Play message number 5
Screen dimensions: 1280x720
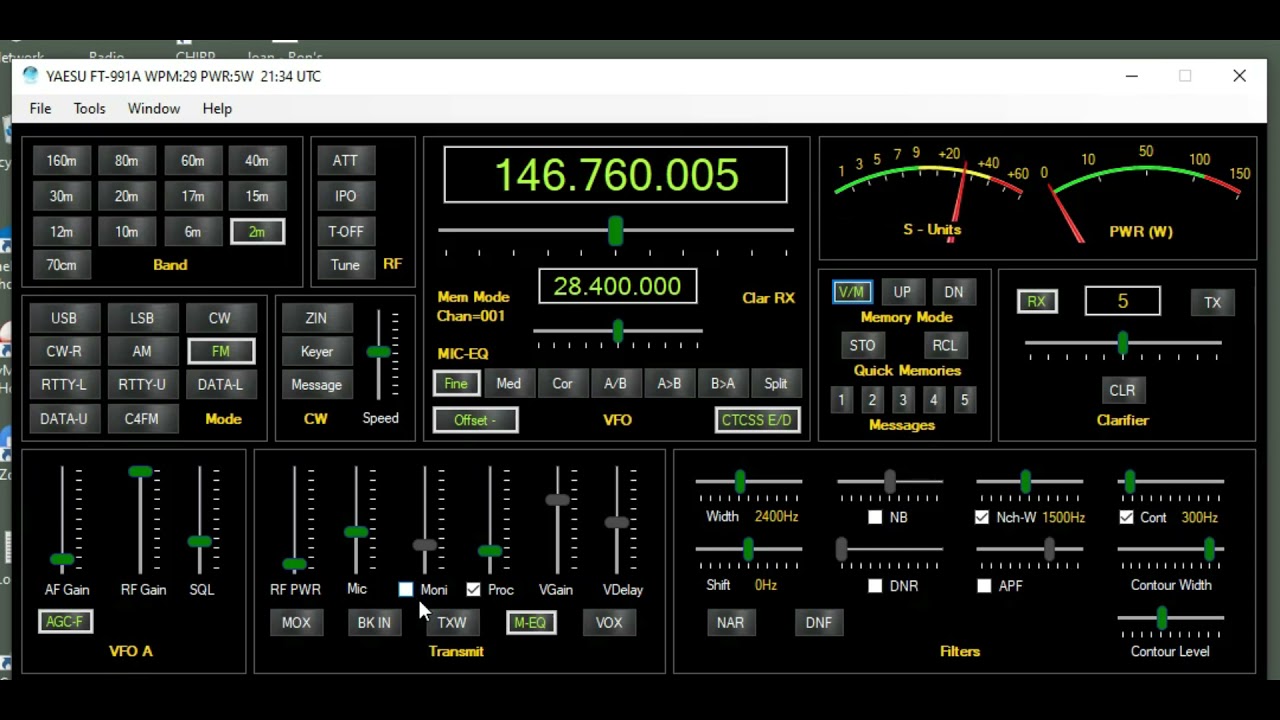pyautogui.click(x=965, y=400)
